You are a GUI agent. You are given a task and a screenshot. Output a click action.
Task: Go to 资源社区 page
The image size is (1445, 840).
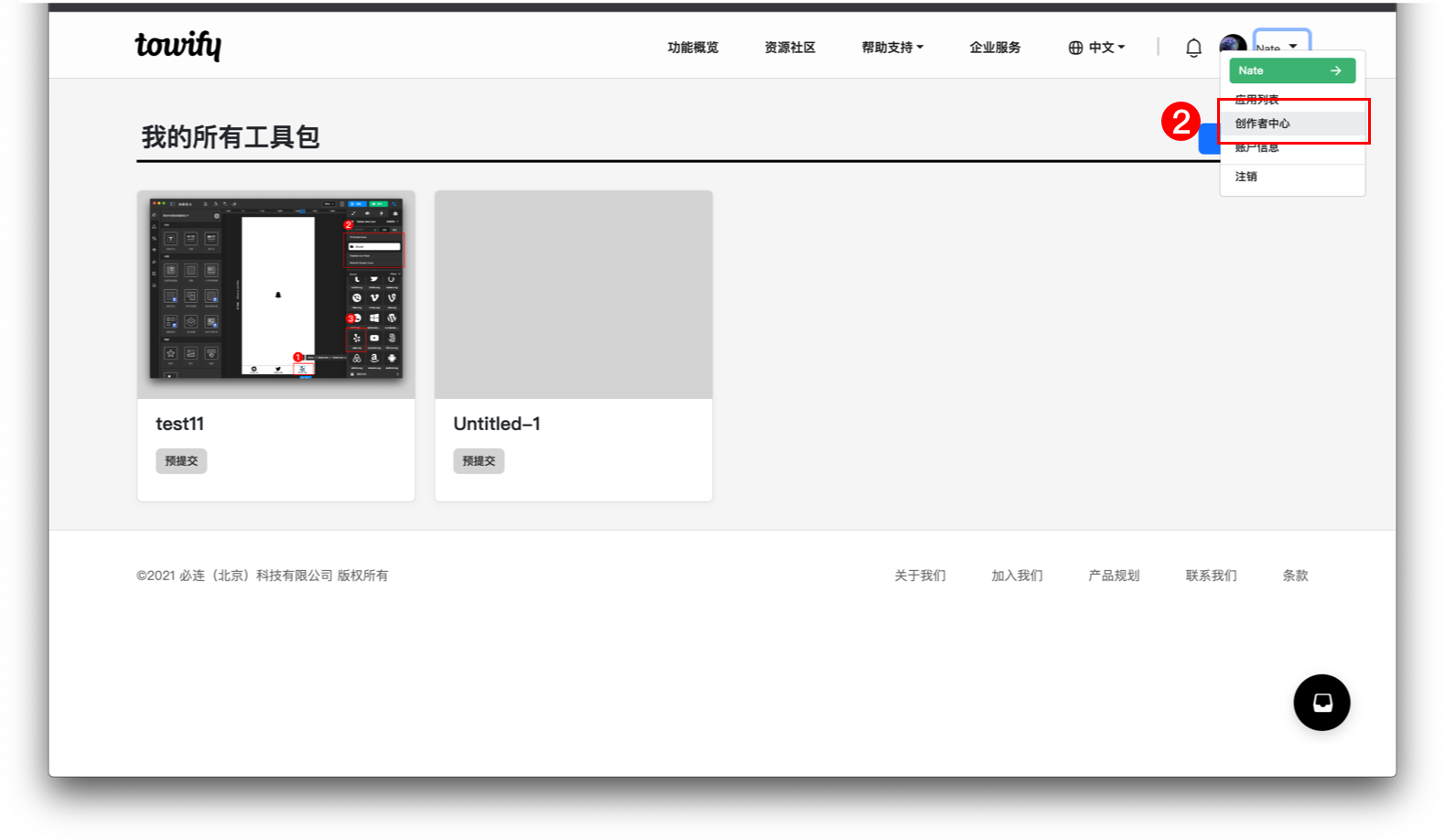[790, 48]
